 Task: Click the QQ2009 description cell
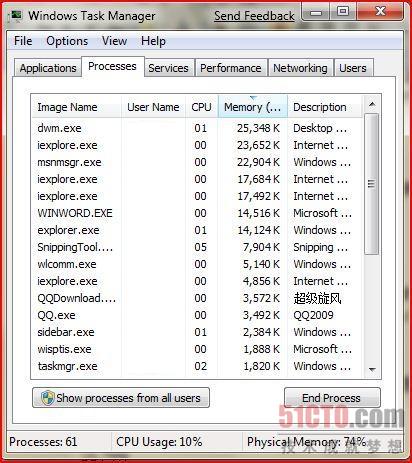313,315
